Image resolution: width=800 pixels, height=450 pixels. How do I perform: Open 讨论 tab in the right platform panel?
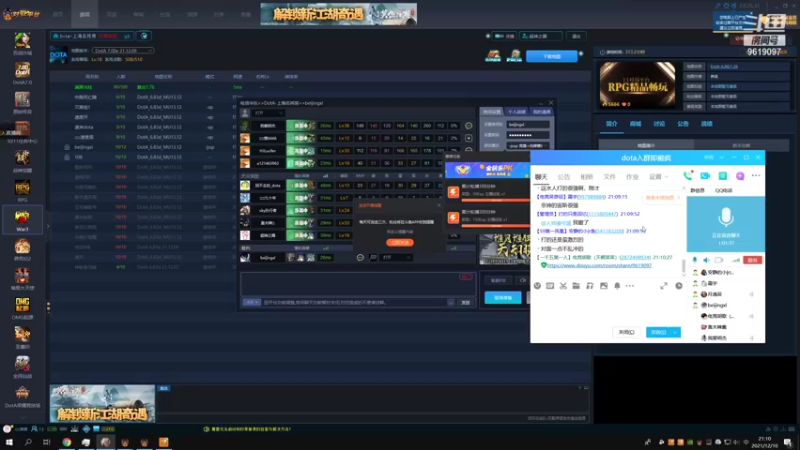659,124
